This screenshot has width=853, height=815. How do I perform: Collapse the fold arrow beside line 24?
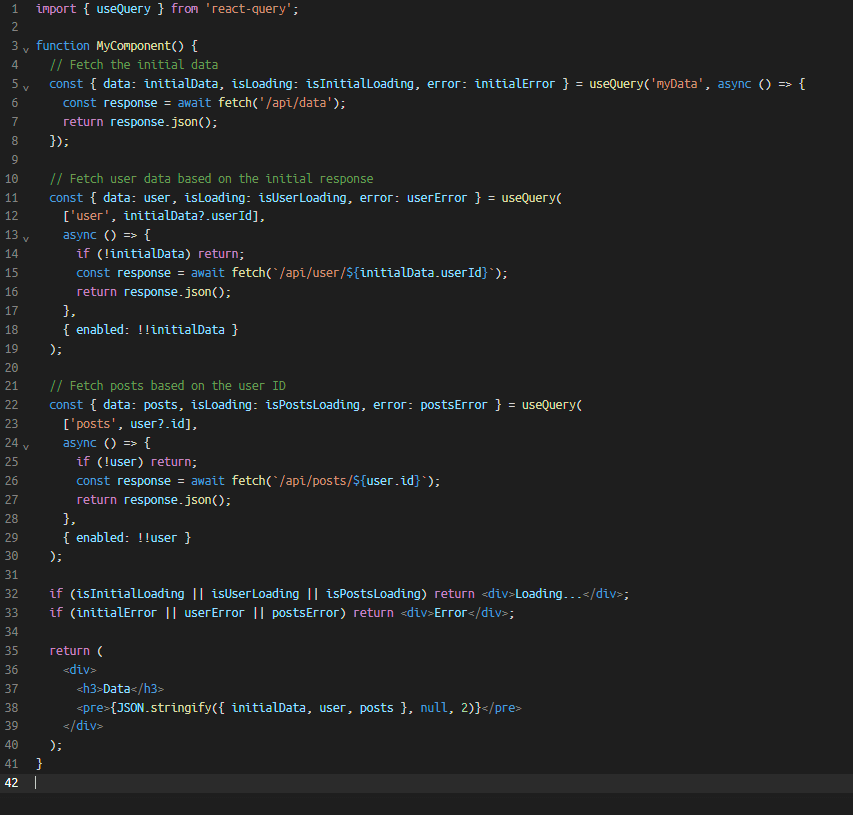(x=26, y=446)
